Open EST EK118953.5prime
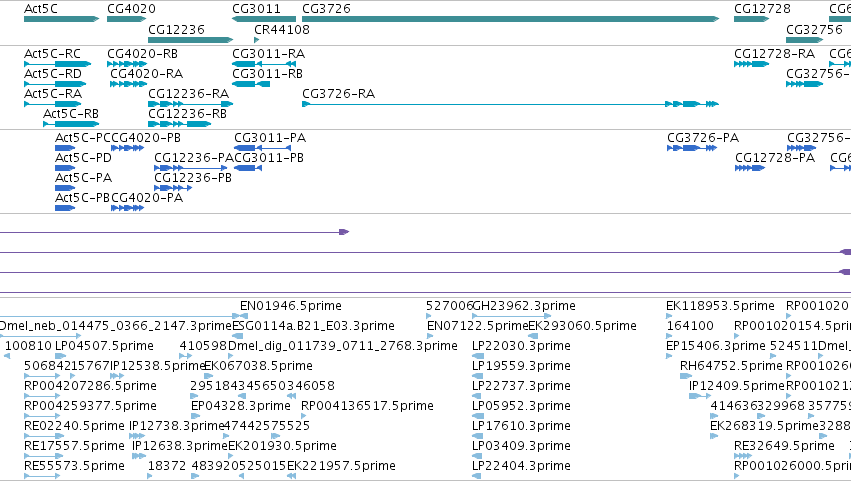The width and height of the screenshot is (851, 481). point(720,306)
